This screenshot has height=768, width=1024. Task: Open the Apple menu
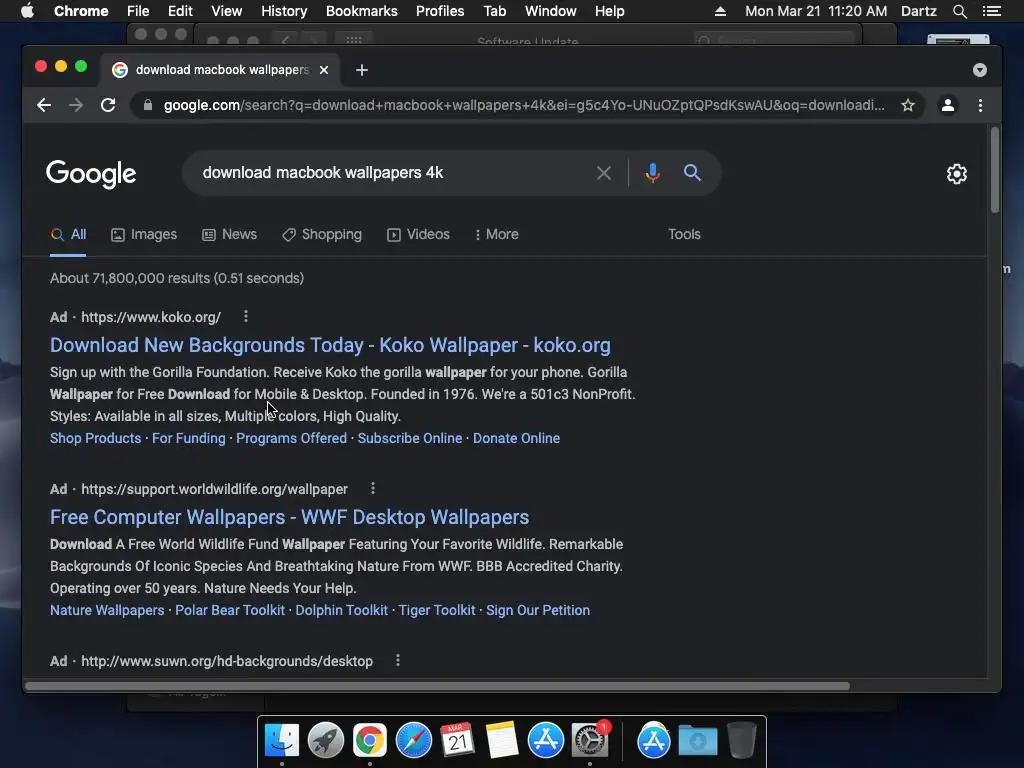(x=27, y=11)
